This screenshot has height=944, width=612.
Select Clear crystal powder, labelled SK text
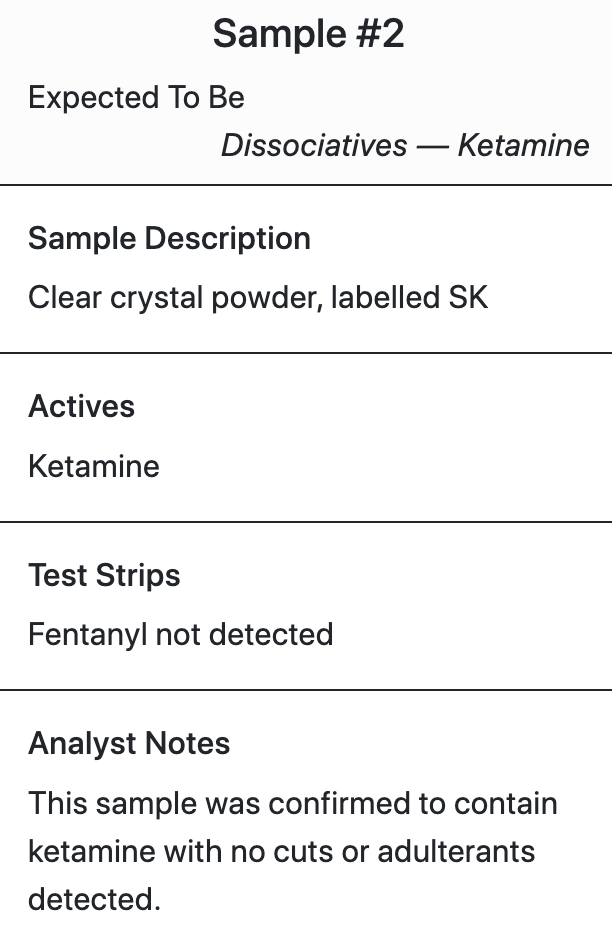point(258,297)
